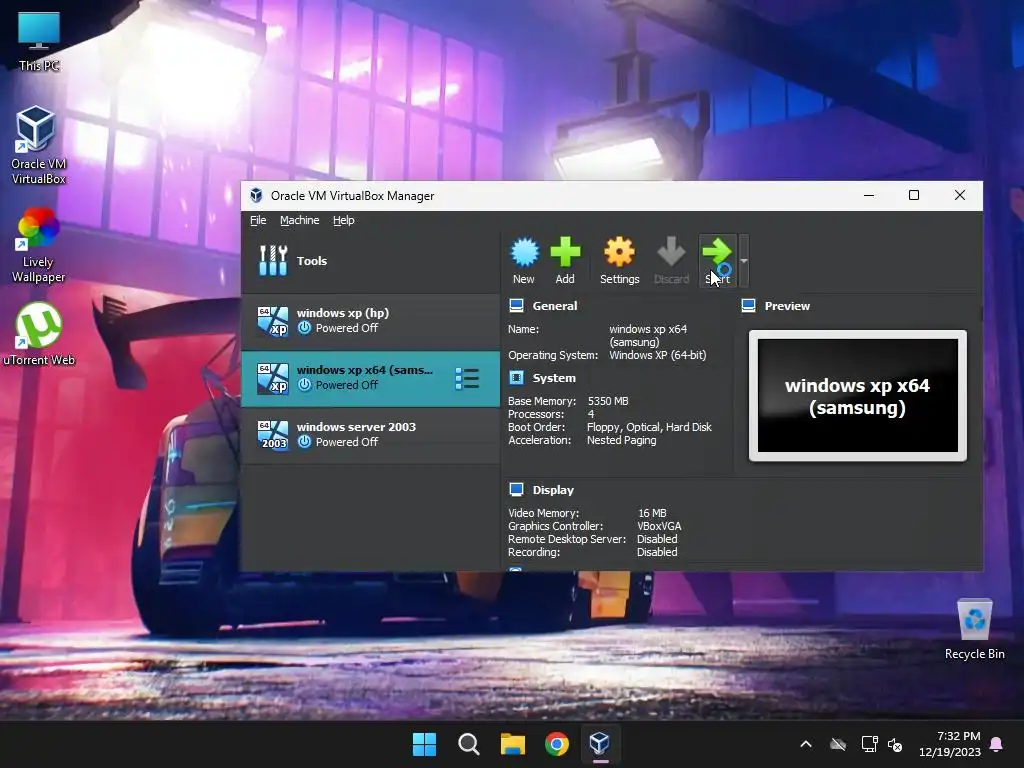1024x768 pixels.
Task: Click the network tray icon
Action: [x=869, y=744]
